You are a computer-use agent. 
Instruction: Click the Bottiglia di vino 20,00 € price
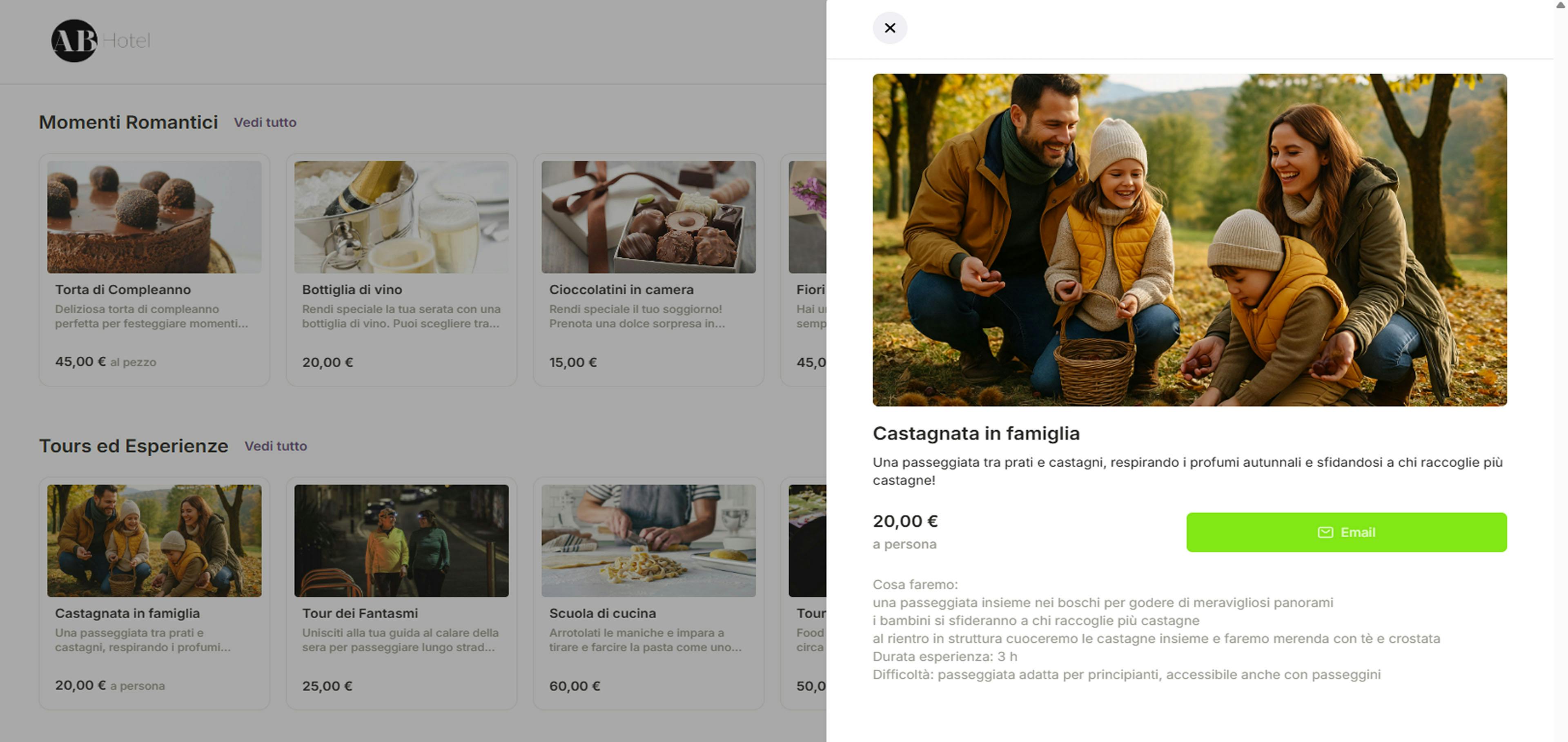(x=327, y=362)
